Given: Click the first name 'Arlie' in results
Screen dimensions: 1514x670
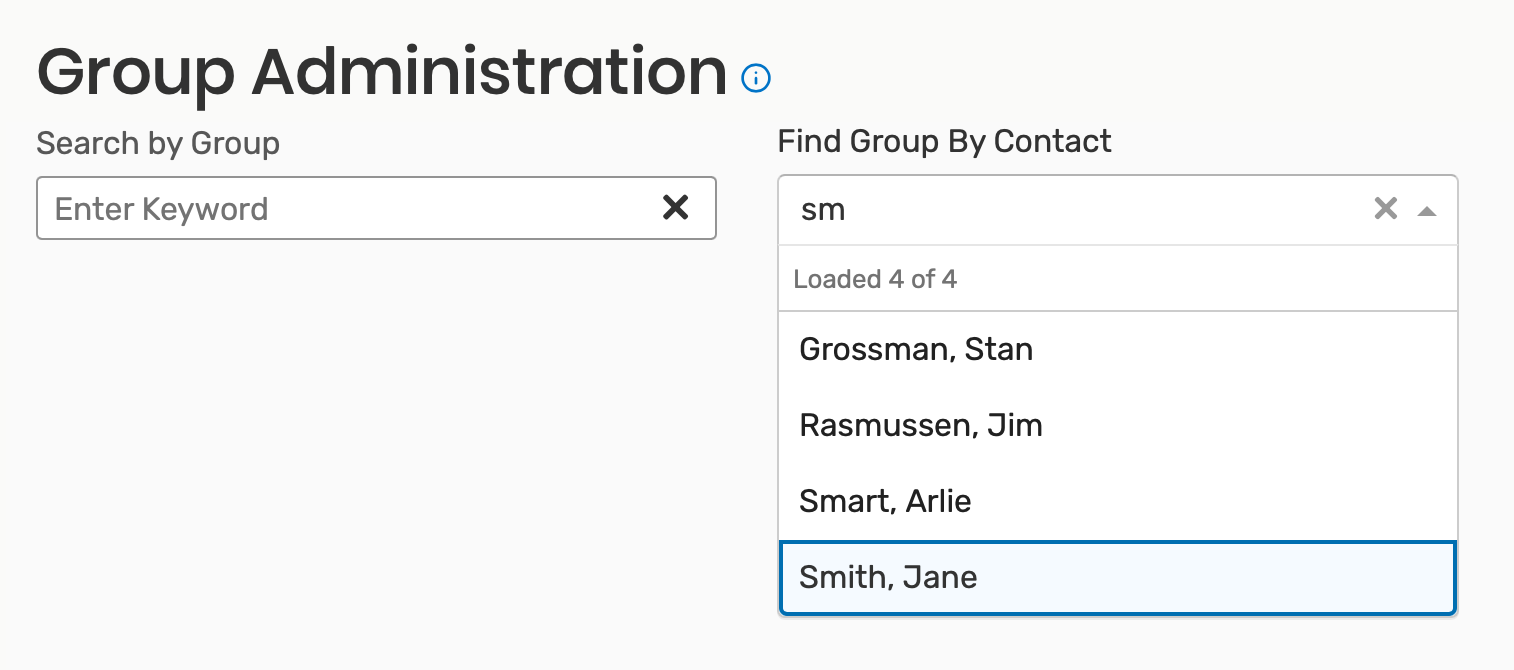Looking at the screenshot, I should [x=939, y=501].
